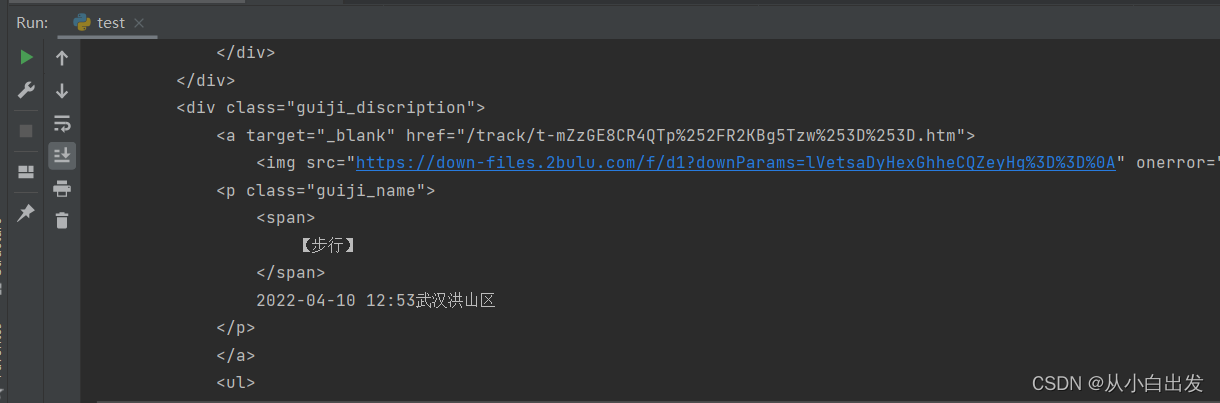Click the 2022-04-10 12:53 output line

coord(376,299)
